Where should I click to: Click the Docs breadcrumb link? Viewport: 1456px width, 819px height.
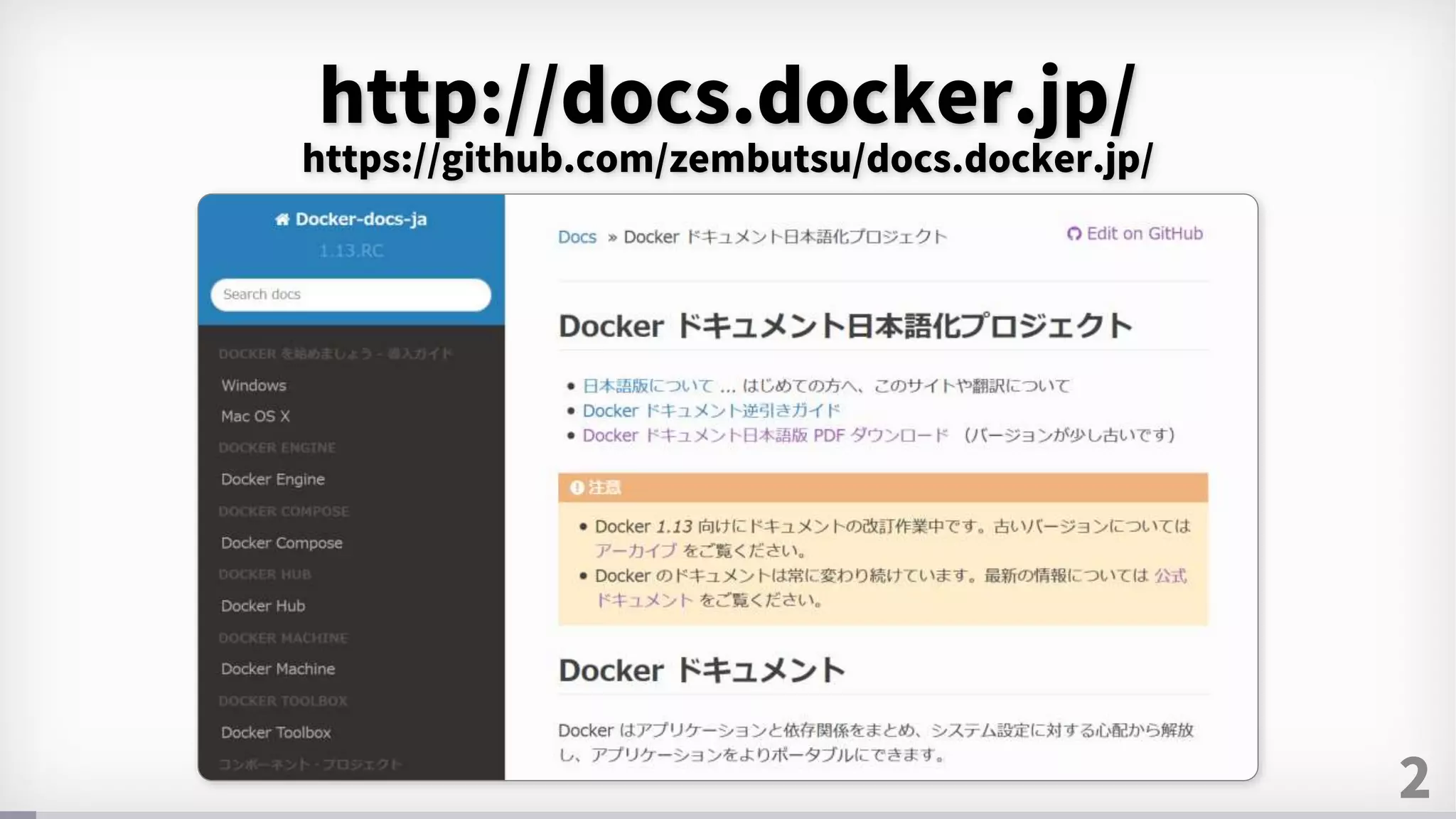[x=577, y=237]
